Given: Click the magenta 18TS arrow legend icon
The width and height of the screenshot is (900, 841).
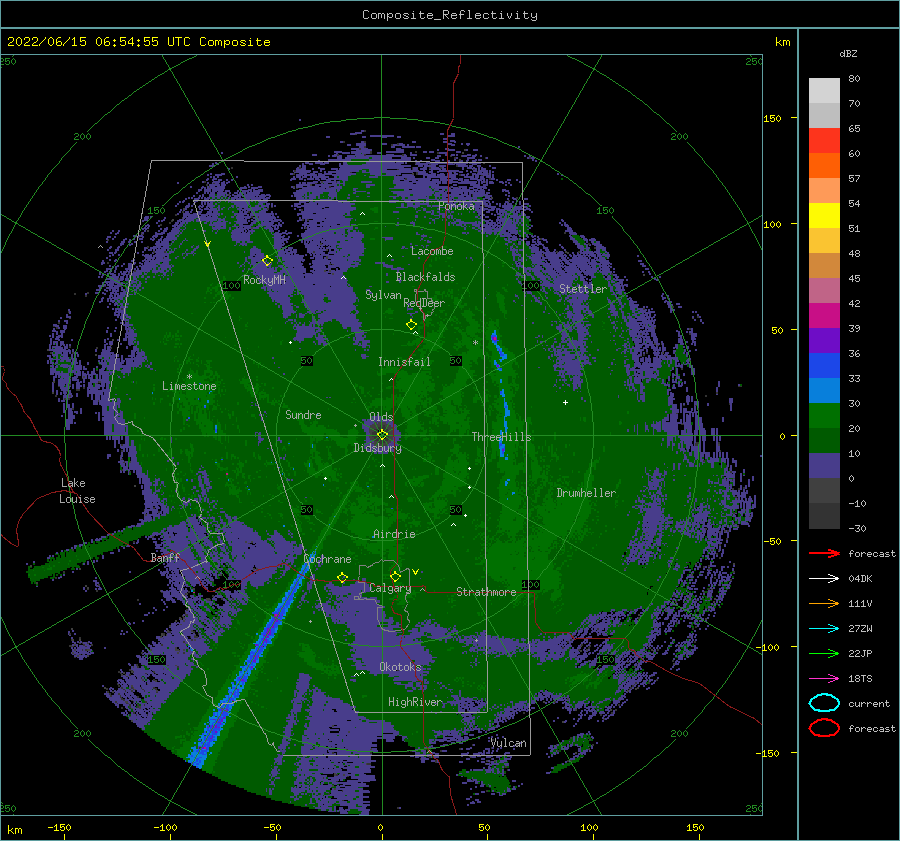Looking at the screenshot, I should pos(824,679).
